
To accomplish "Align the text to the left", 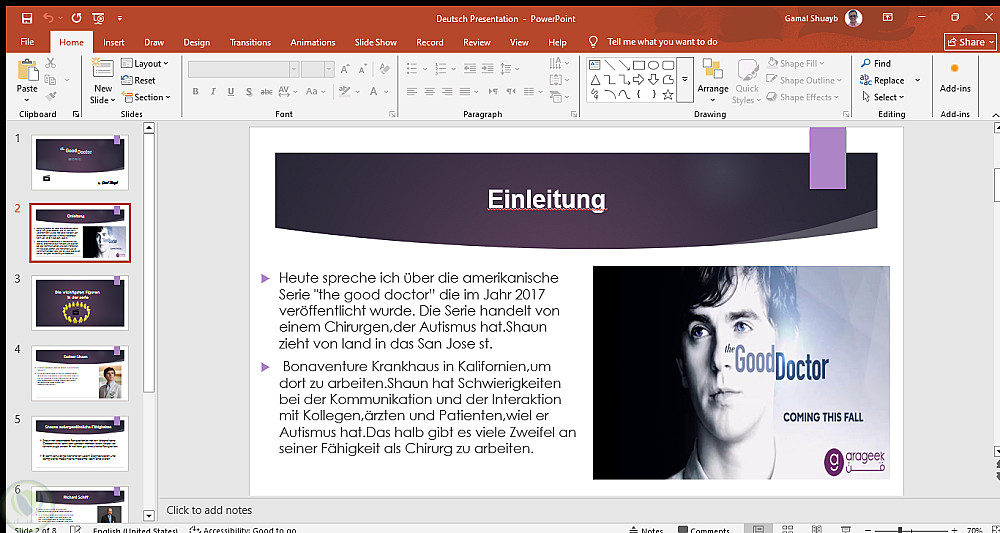I will click(x=412, y=91).
